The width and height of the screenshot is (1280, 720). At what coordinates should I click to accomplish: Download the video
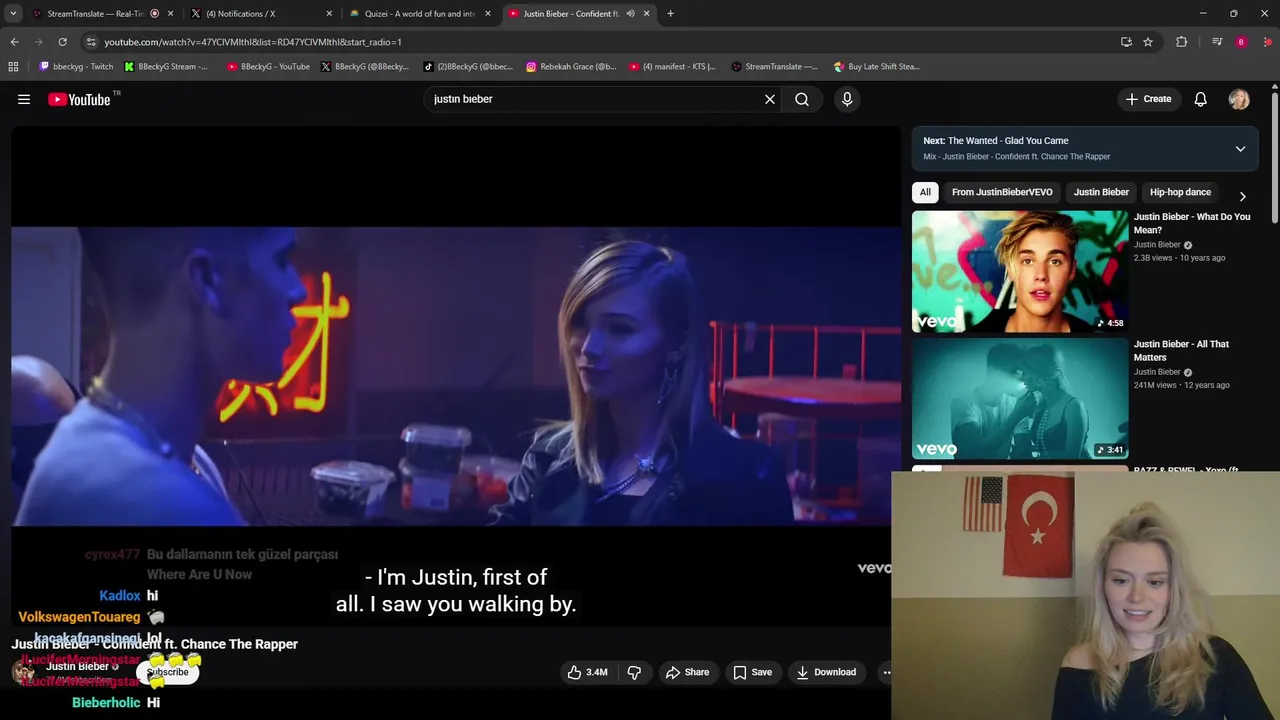tap(826, 672)
